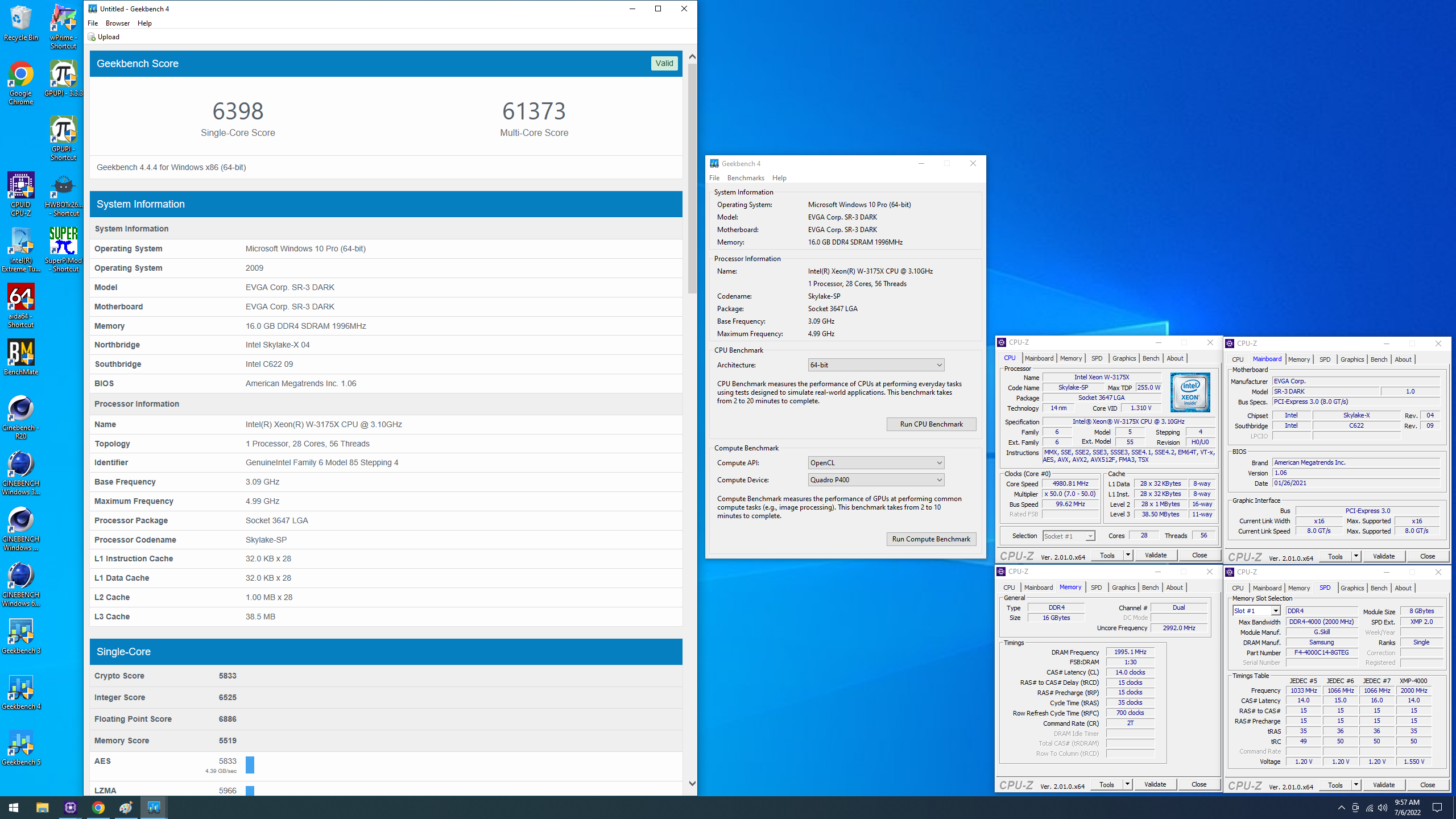Click Close in CPU-Z SPD window
The image size is (1456, 819).
(x=1427, y=785)
